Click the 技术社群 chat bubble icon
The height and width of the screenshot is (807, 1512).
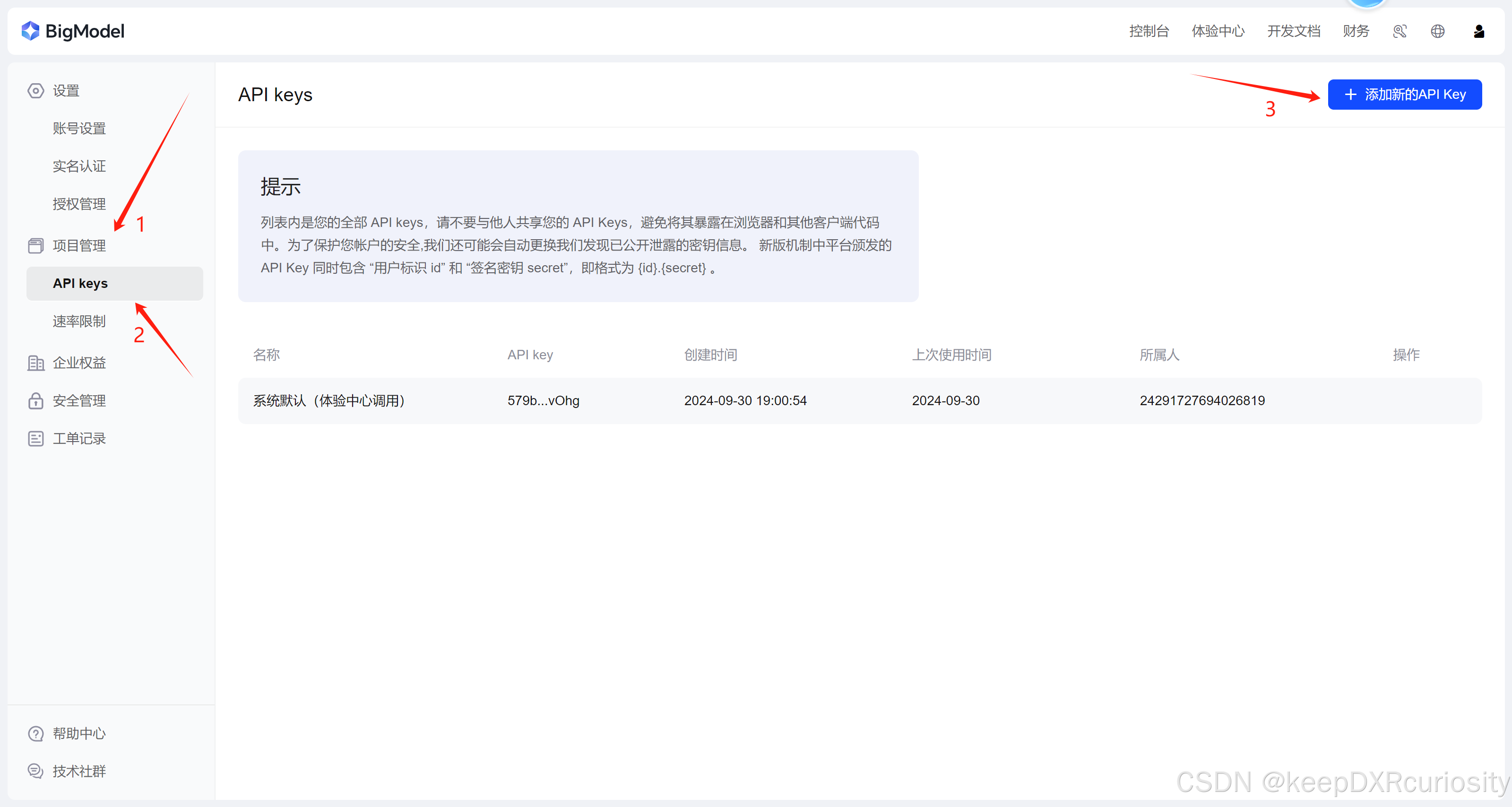tap(36, 771)
